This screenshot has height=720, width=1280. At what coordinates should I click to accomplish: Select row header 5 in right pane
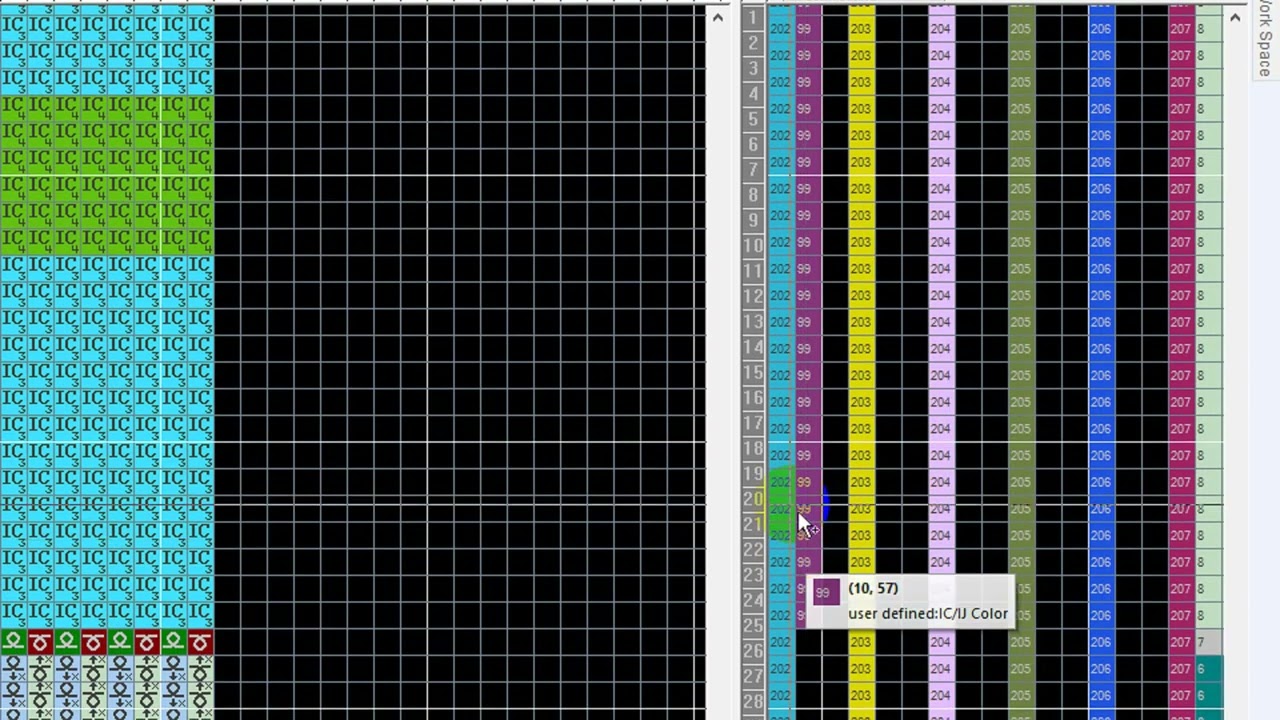pyautogui.click(x=754, y=119)
